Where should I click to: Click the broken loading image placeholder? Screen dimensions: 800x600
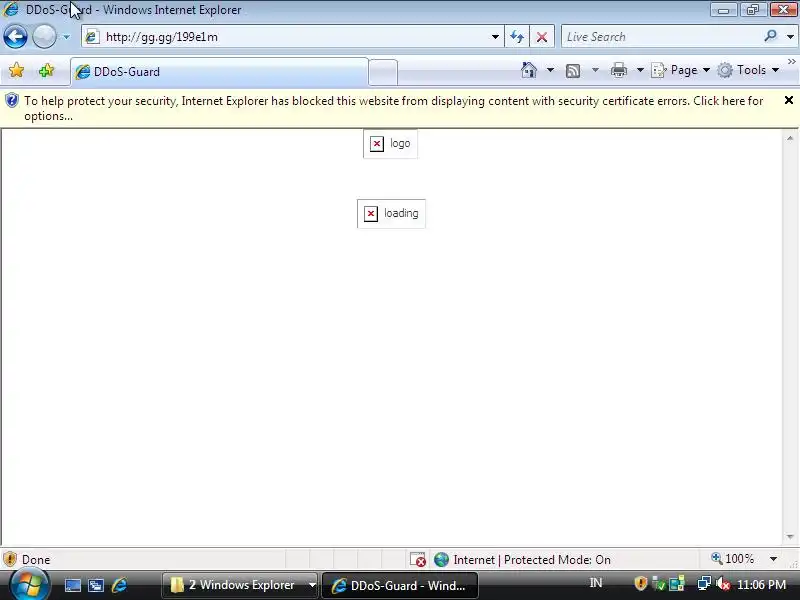(x=391, y=213)
